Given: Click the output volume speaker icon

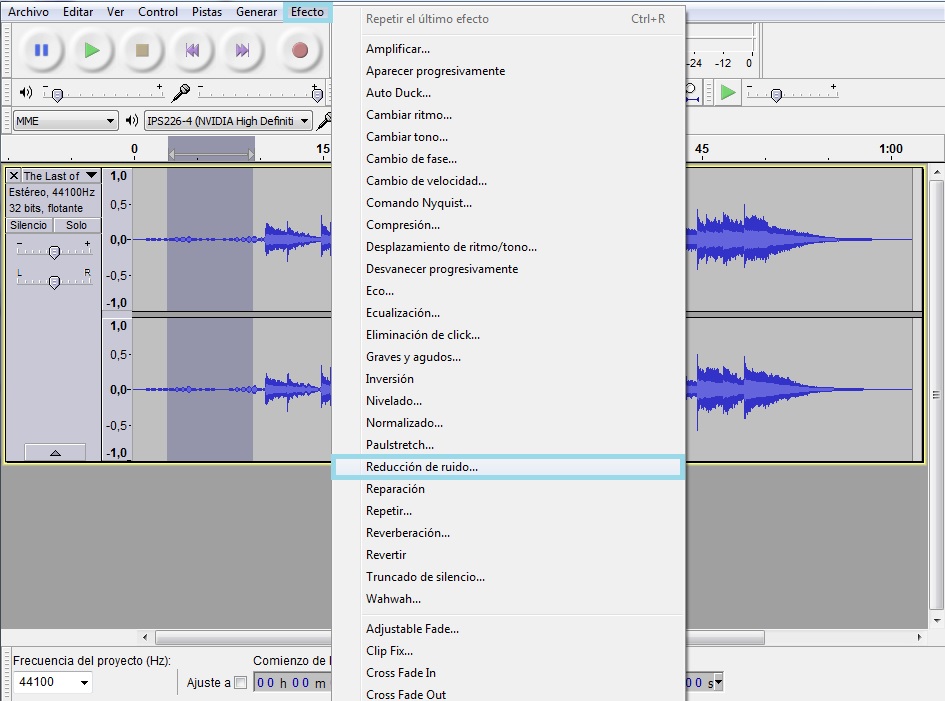Looking at the screenshot, I should click(x=26, y=92).
